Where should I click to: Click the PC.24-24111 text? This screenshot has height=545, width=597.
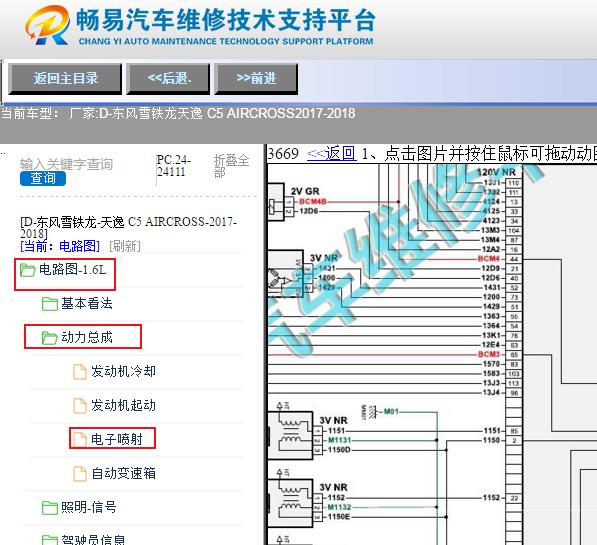click(x=174, y=165)
